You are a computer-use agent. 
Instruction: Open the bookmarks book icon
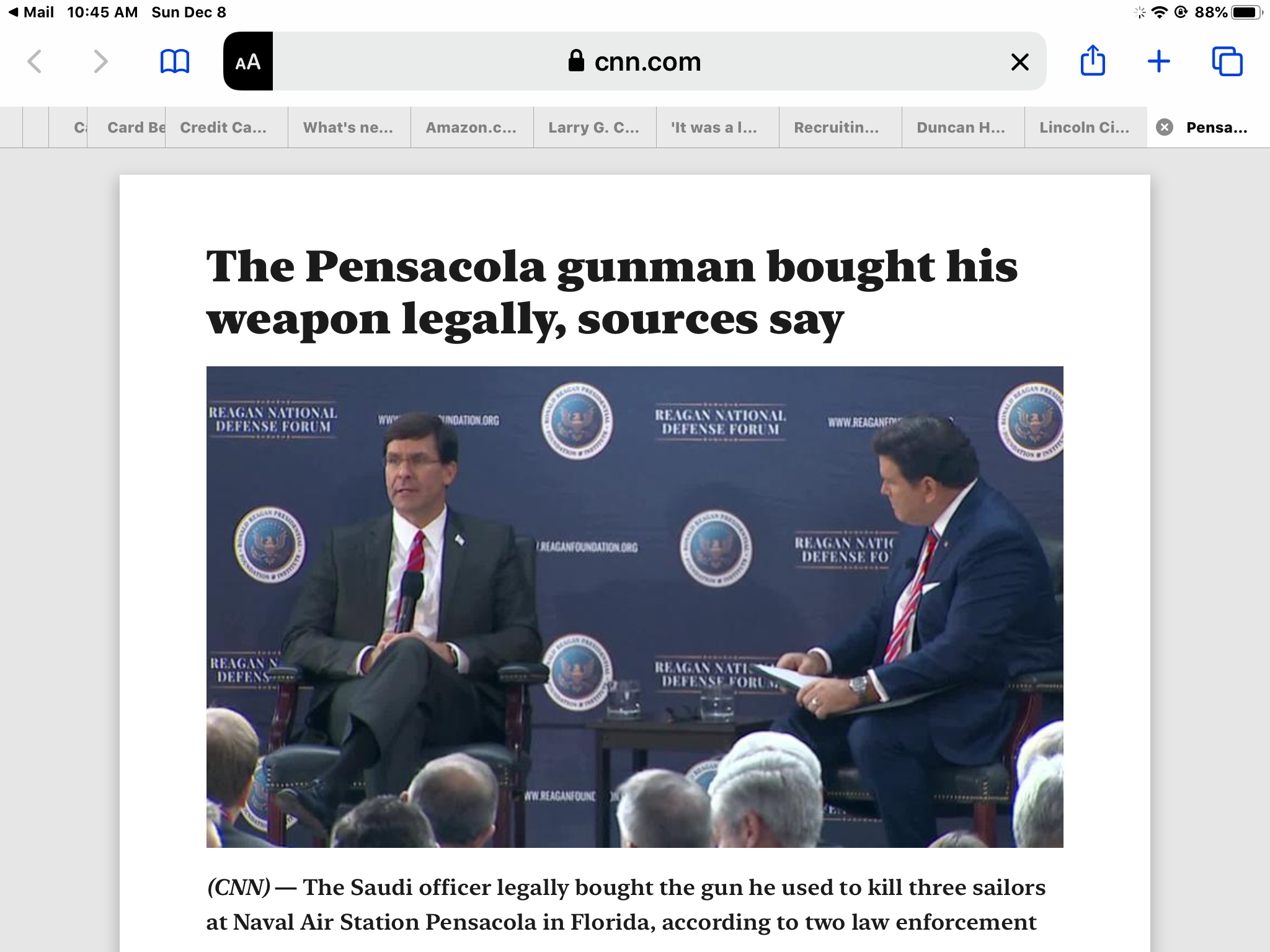(x=175, y=61)
